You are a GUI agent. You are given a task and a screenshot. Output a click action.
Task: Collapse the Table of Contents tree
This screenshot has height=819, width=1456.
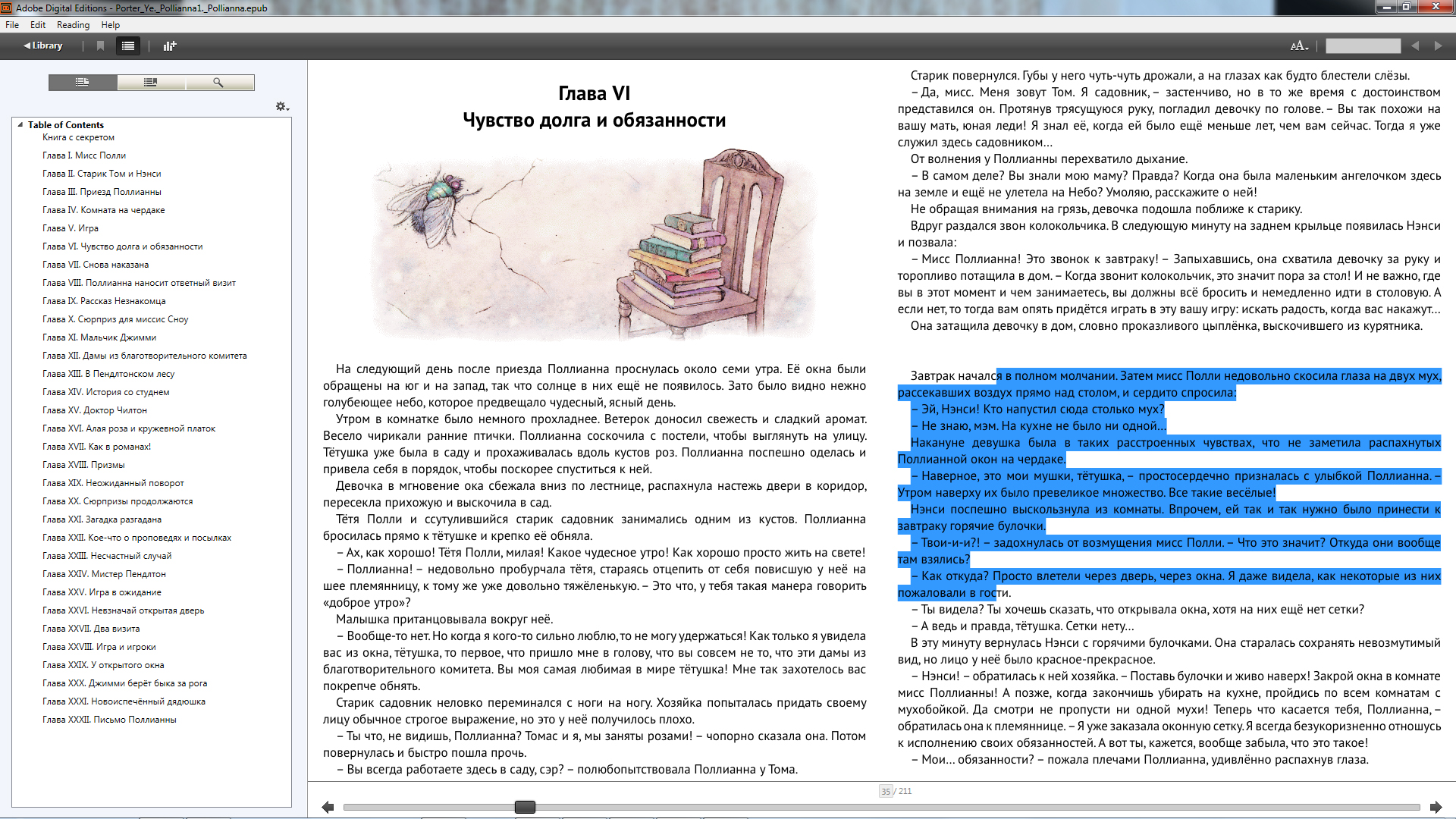point(20,124)
